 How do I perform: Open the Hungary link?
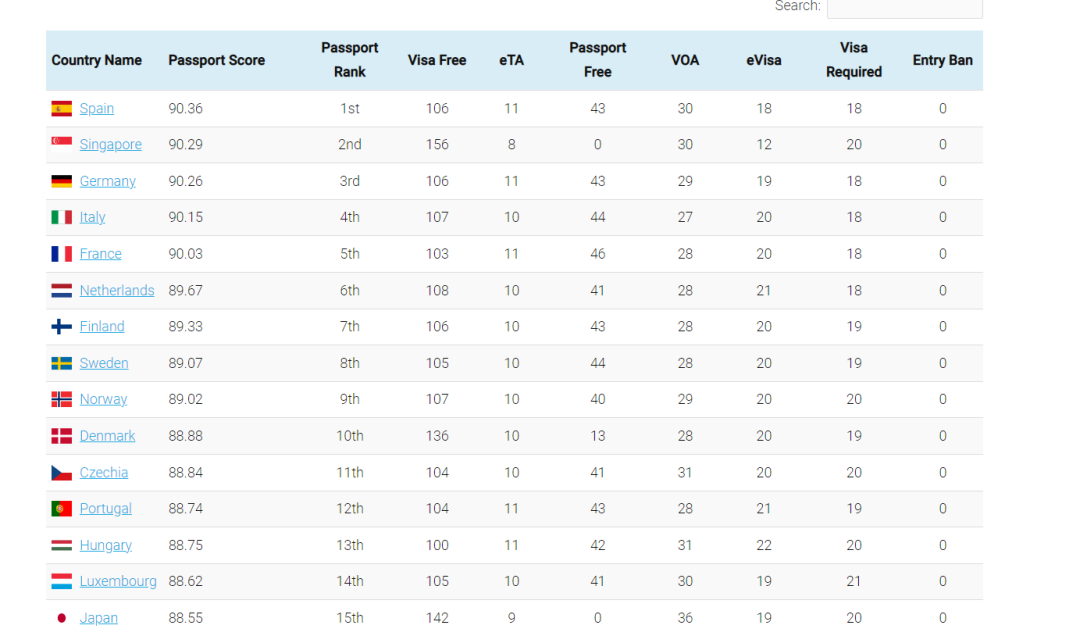105,545
